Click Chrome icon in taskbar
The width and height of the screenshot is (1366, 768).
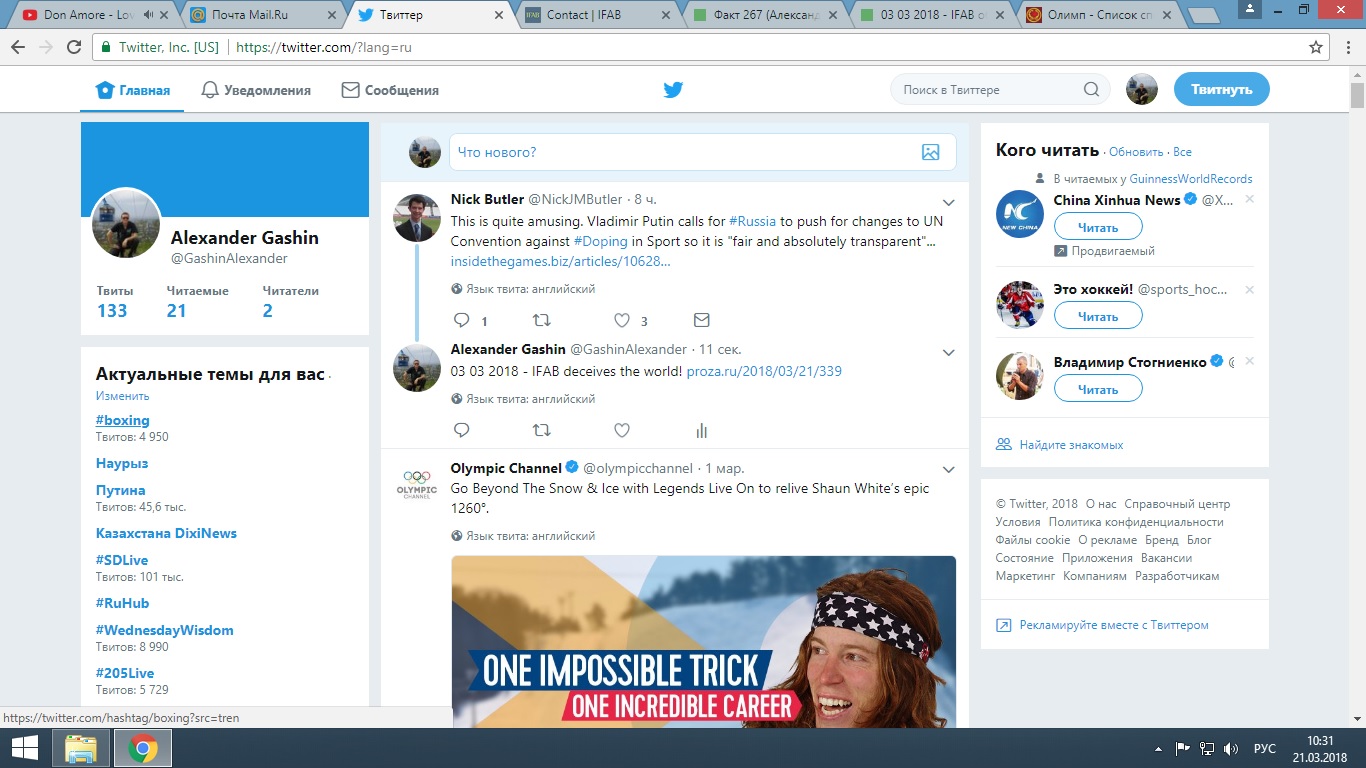coord(142,748)
